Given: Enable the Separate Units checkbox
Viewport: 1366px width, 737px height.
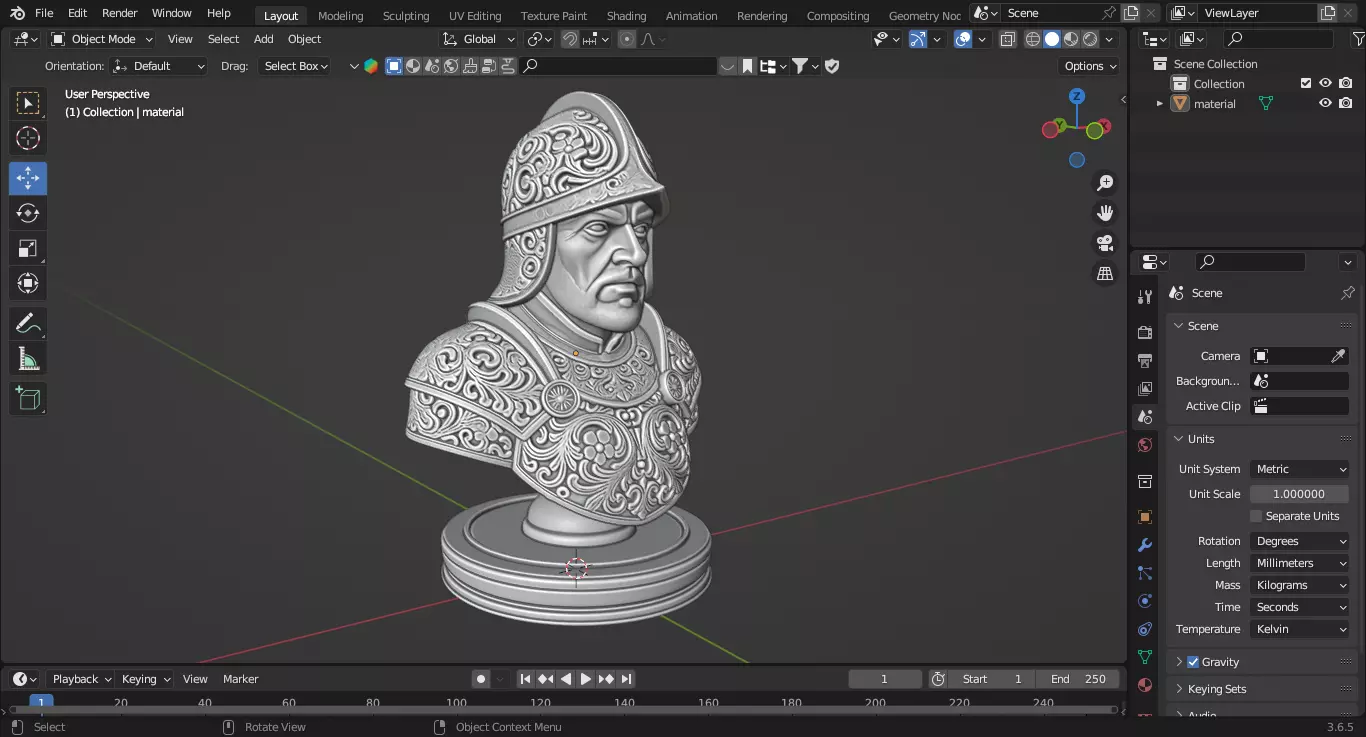Looking at the screenshot, I should [1256, 516].
